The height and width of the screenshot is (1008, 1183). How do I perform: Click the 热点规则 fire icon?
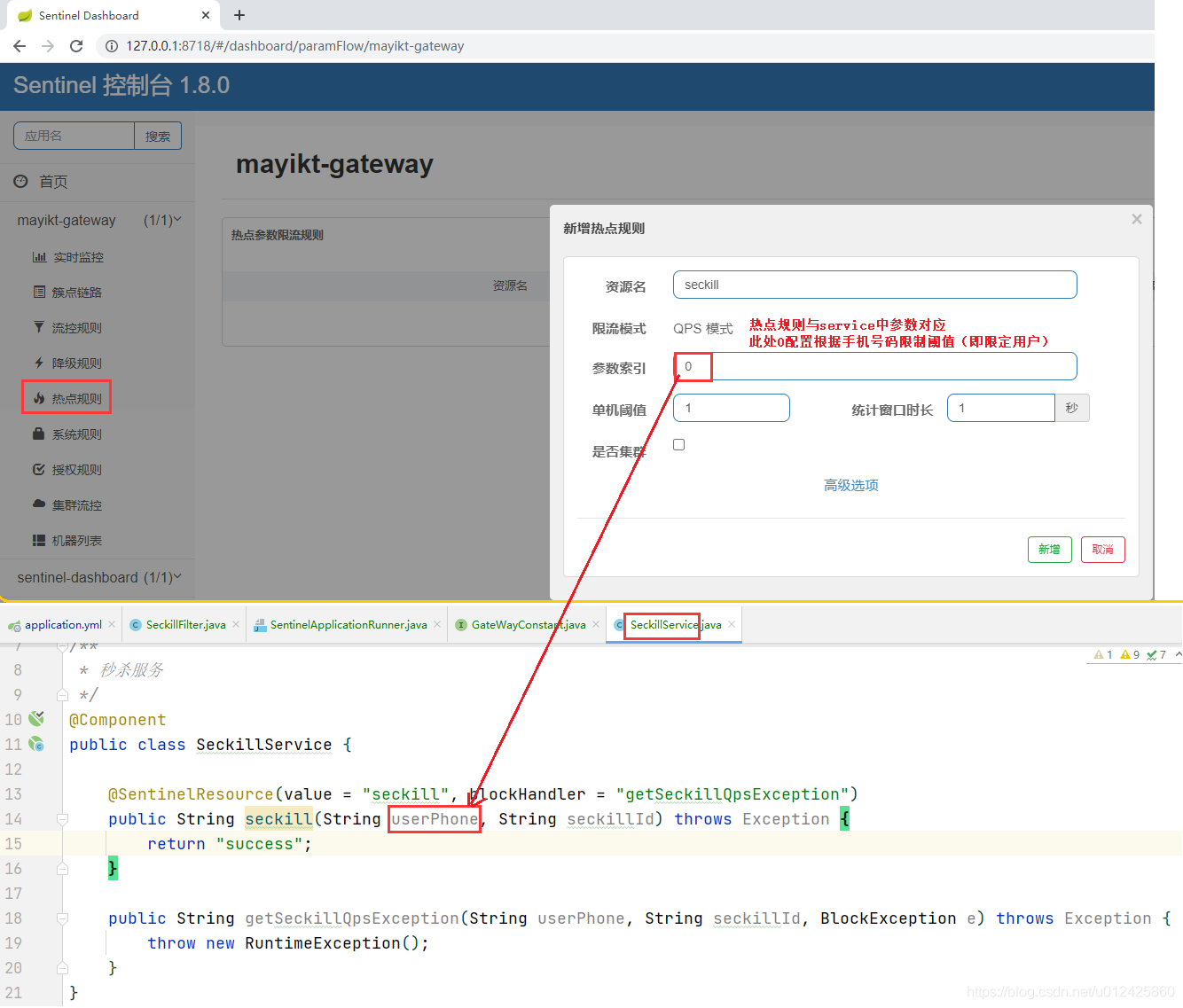click(39, 398)
